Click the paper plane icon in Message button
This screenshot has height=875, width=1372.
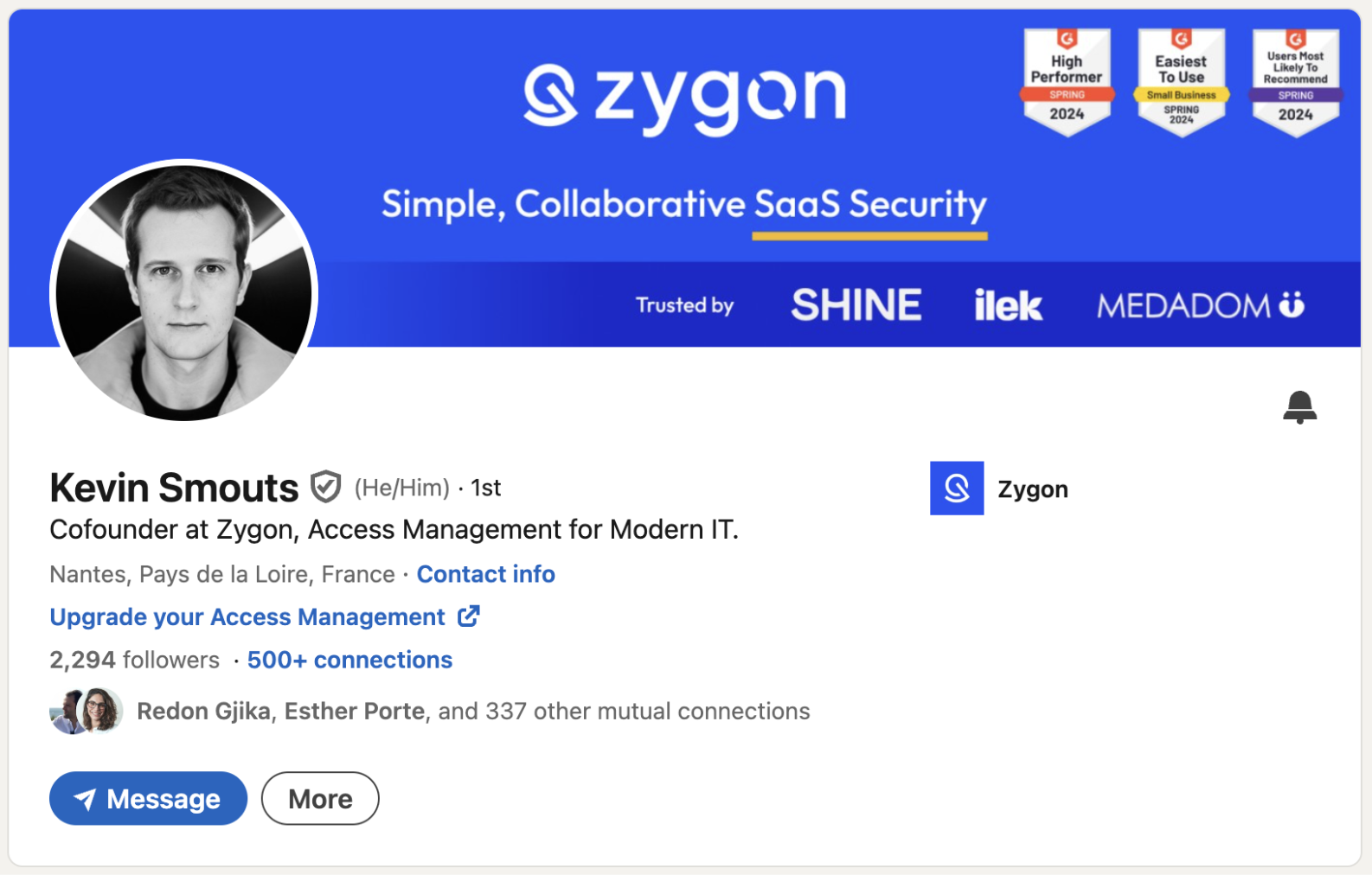tap(85, 799)
